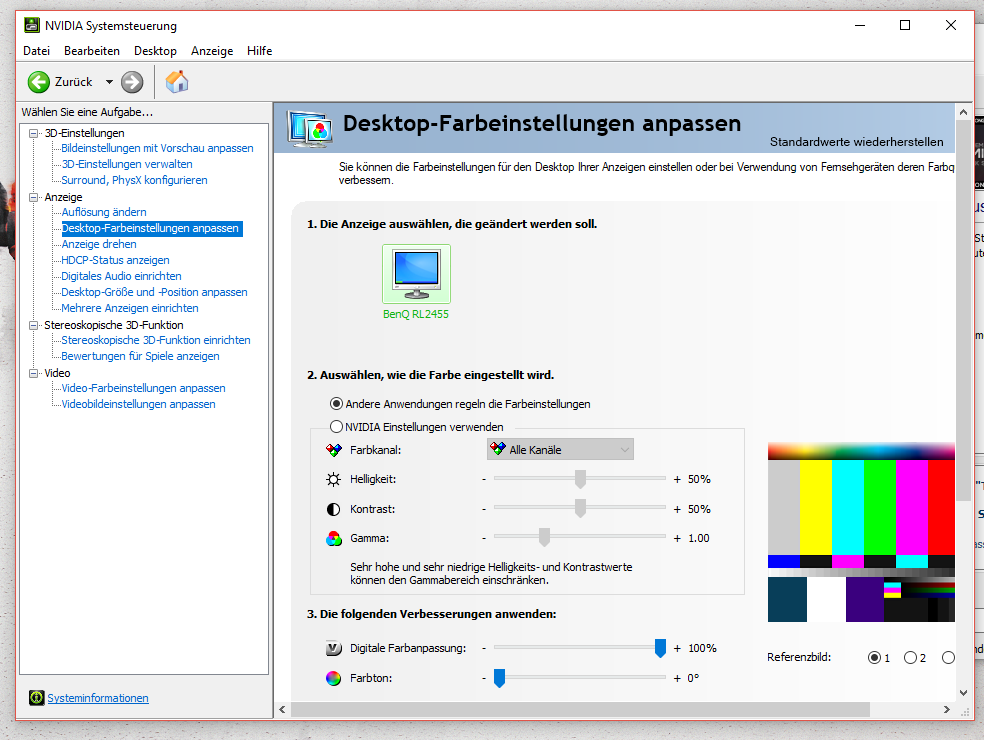Image resolution: width=984 pixels, height=740 pixels.
Task: Click the Gamma RGB circles icon
Action: click(334, 539)
